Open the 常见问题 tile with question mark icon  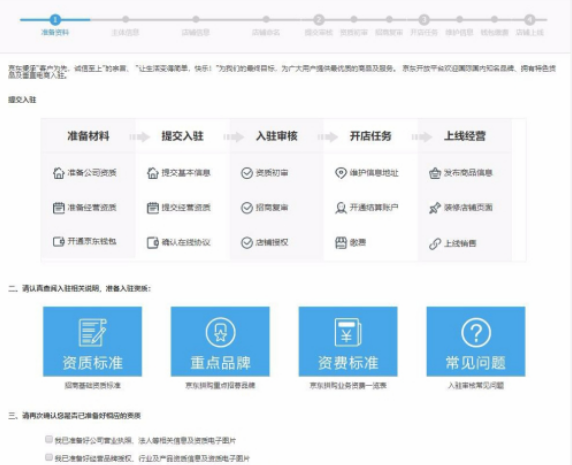coord(476,341)
